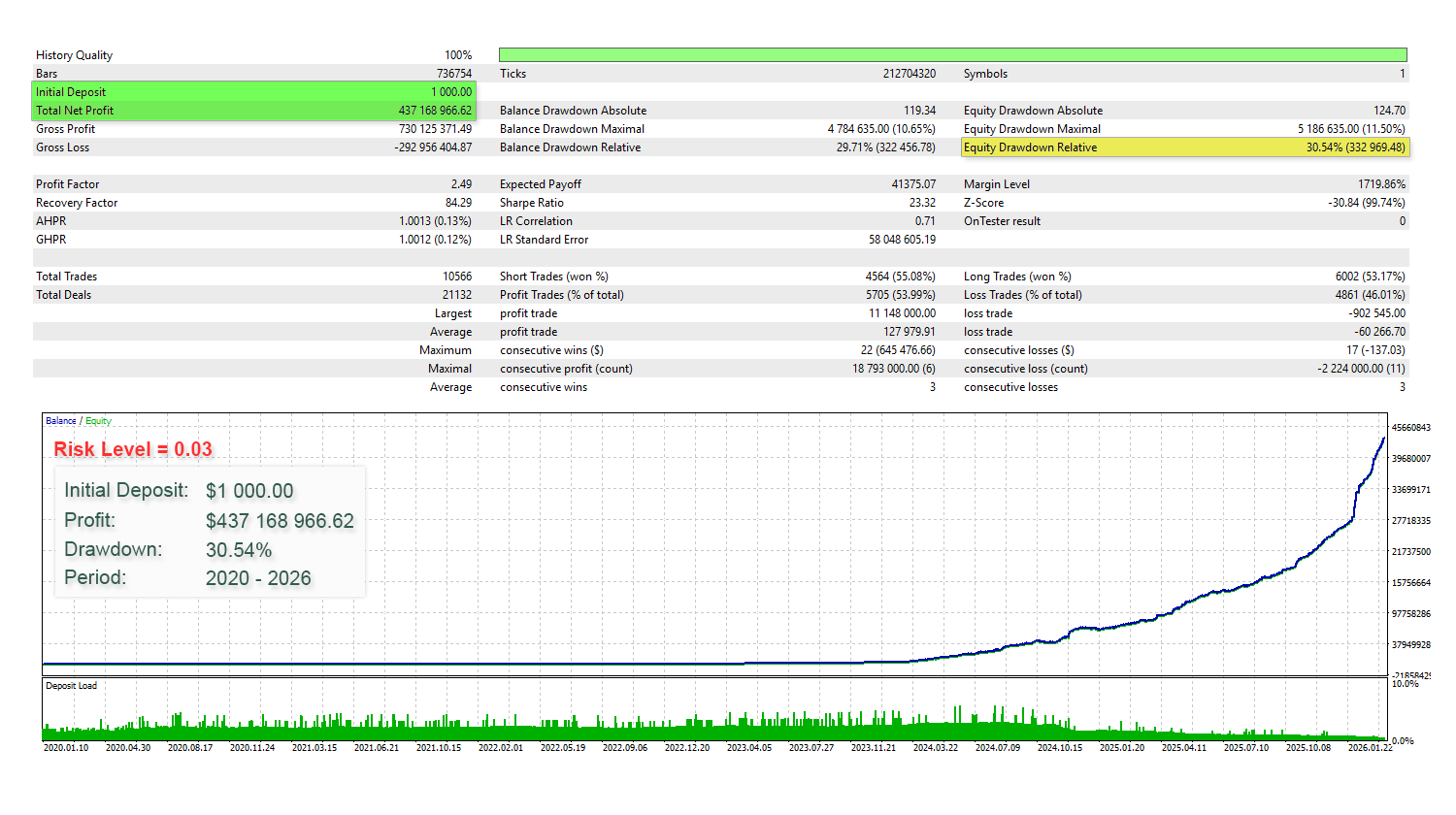Viewport: 1456px width, 815px height.
Task: Click the highlighted Equity Drawdown Relative label
Action: [1030, 147]
